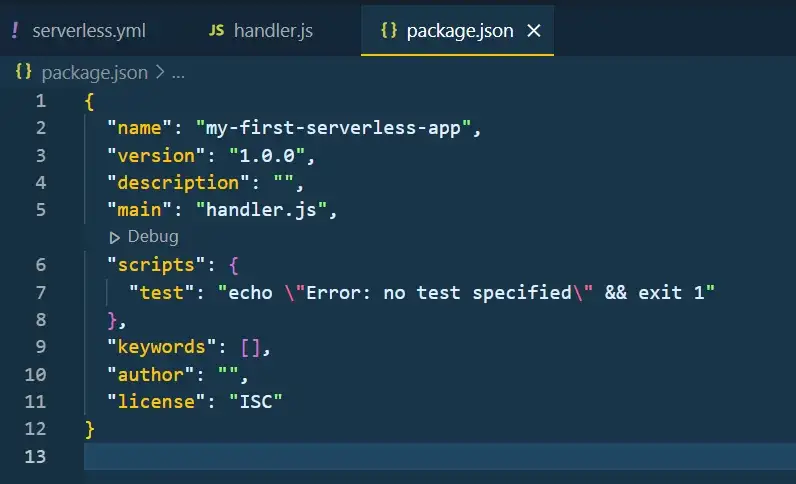The height and width of the screenshot is (484, 796).
Task: Click the "handler.js" main value
Action: click(261, 210)
